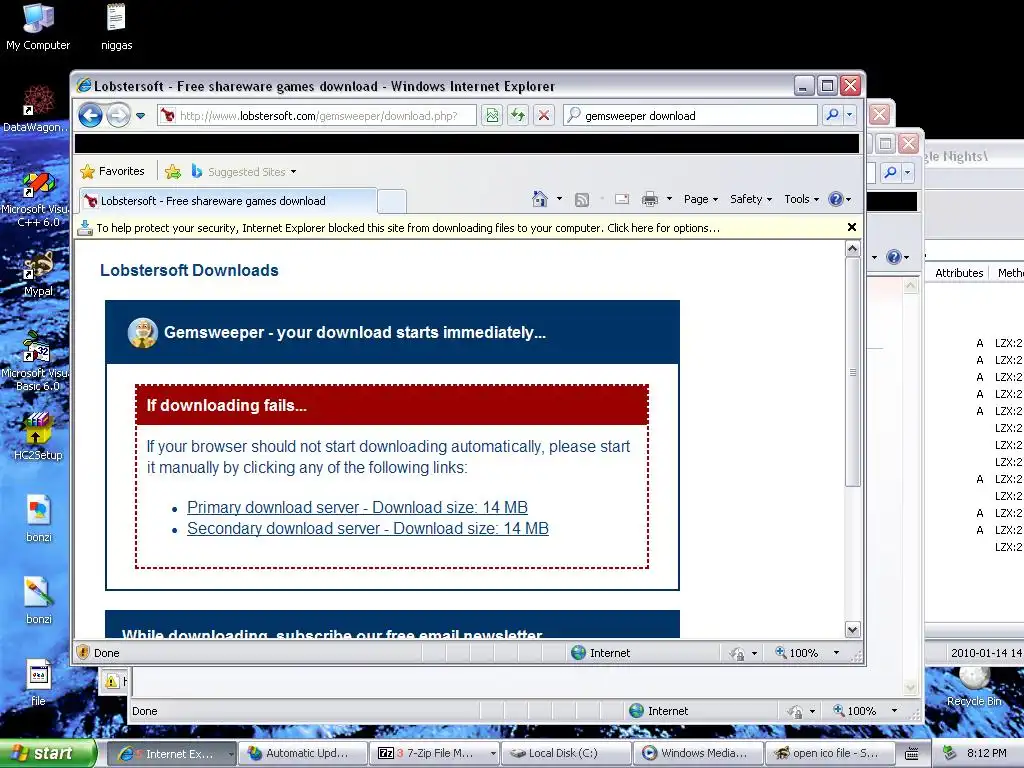Refresh the Lobstersoft page
The image size is (1024, 768).
coord(518,116)
